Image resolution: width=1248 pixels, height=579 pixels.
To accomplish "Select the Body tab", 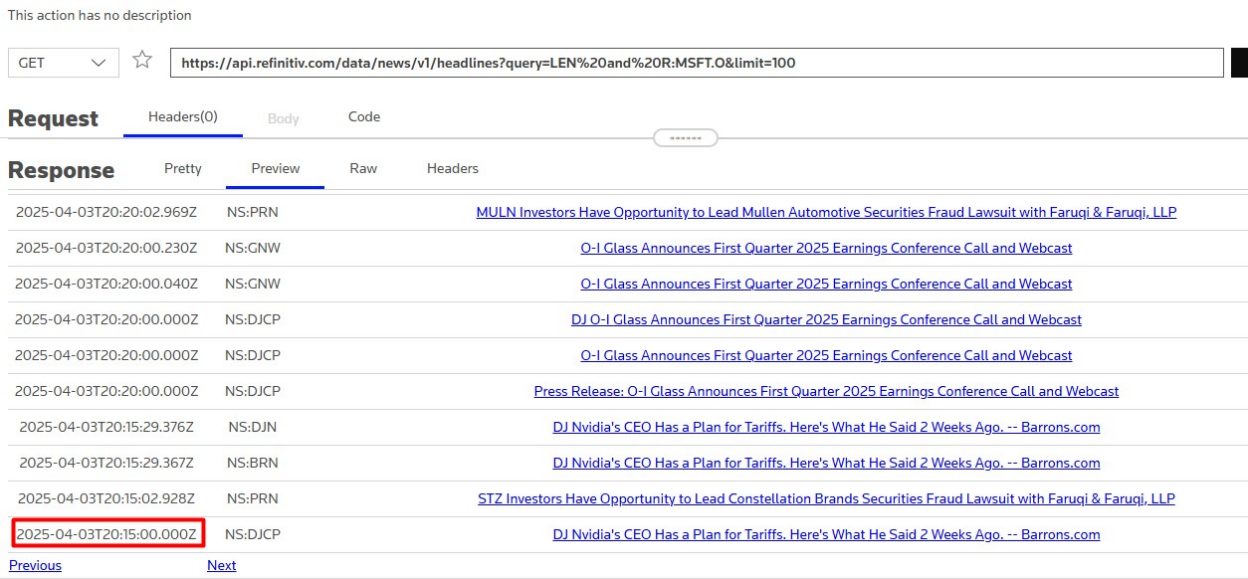I will [x=283, y=117].
